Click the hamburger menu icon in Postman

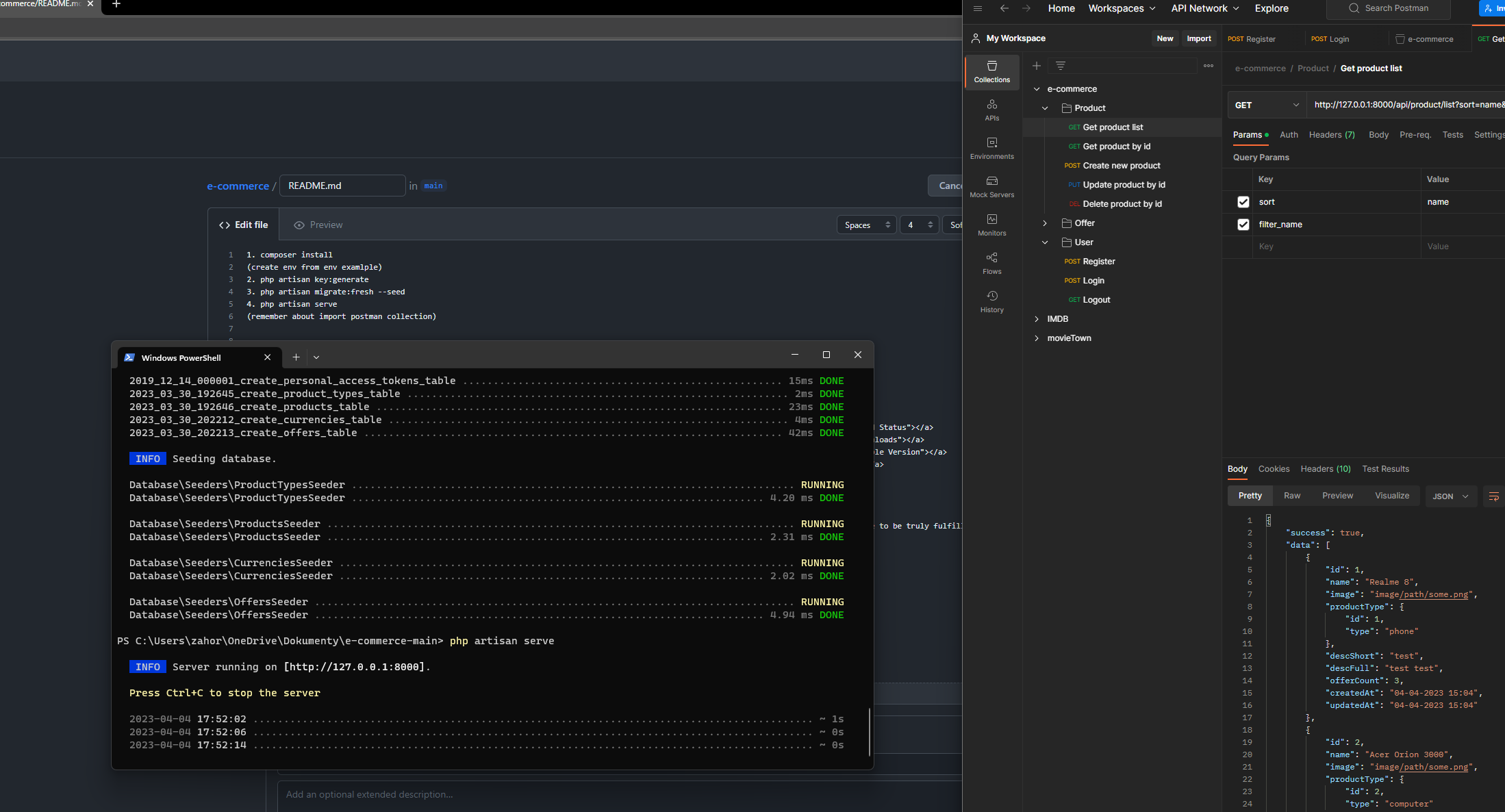click(978, 8)
